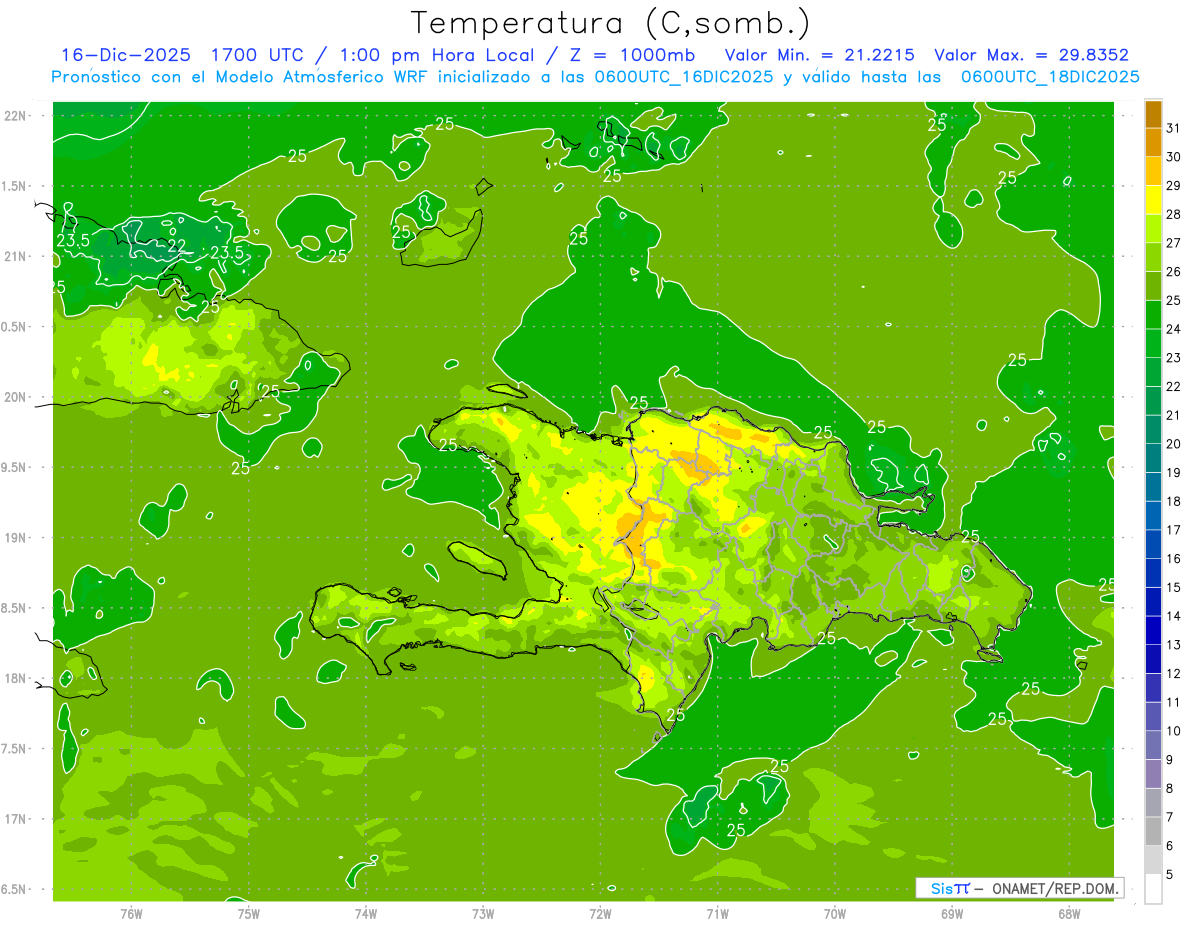Click the "73W" longitude axis label
Screen dimensions: 1200x927
[x=483, y=913]
